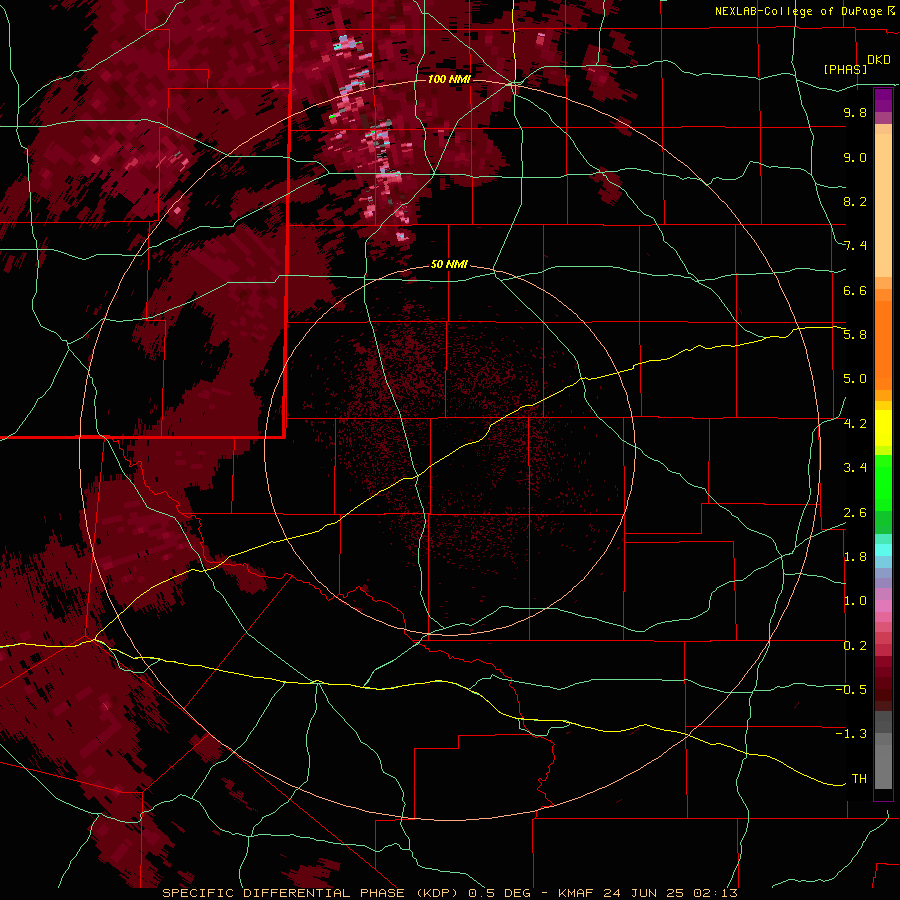The image size is (900, 900).
Task: Click the 4.2 value on the color scale
Action: pos(855,424)
